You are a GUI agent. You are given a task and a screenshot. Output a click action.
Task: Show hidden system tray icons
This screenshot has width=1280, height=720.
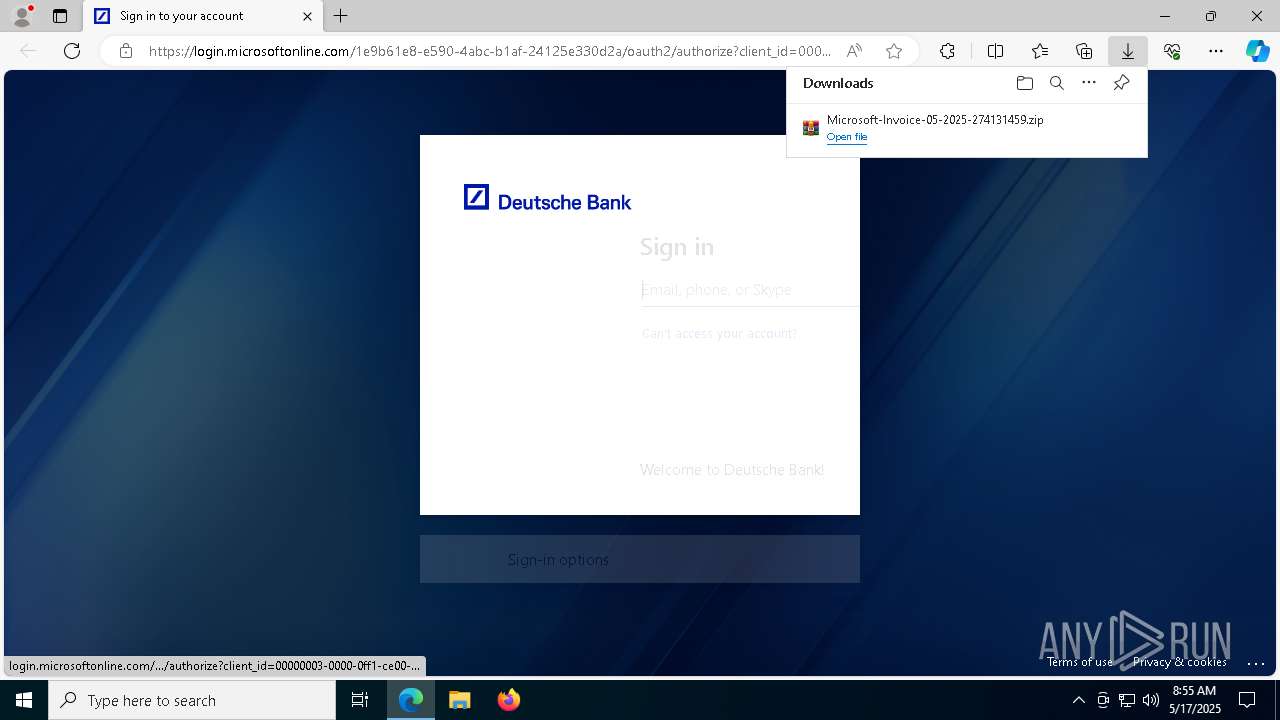[1078, 700]
